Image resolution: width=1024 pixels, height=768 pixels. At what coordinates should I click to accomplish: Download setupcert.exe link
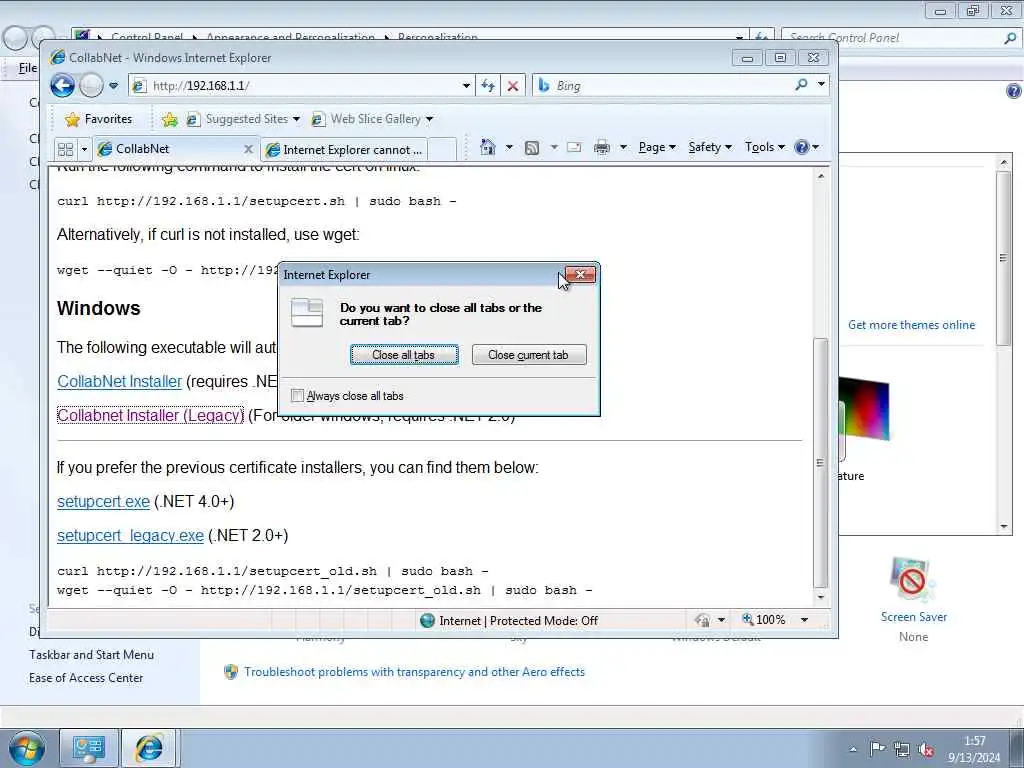click(103, 502)
